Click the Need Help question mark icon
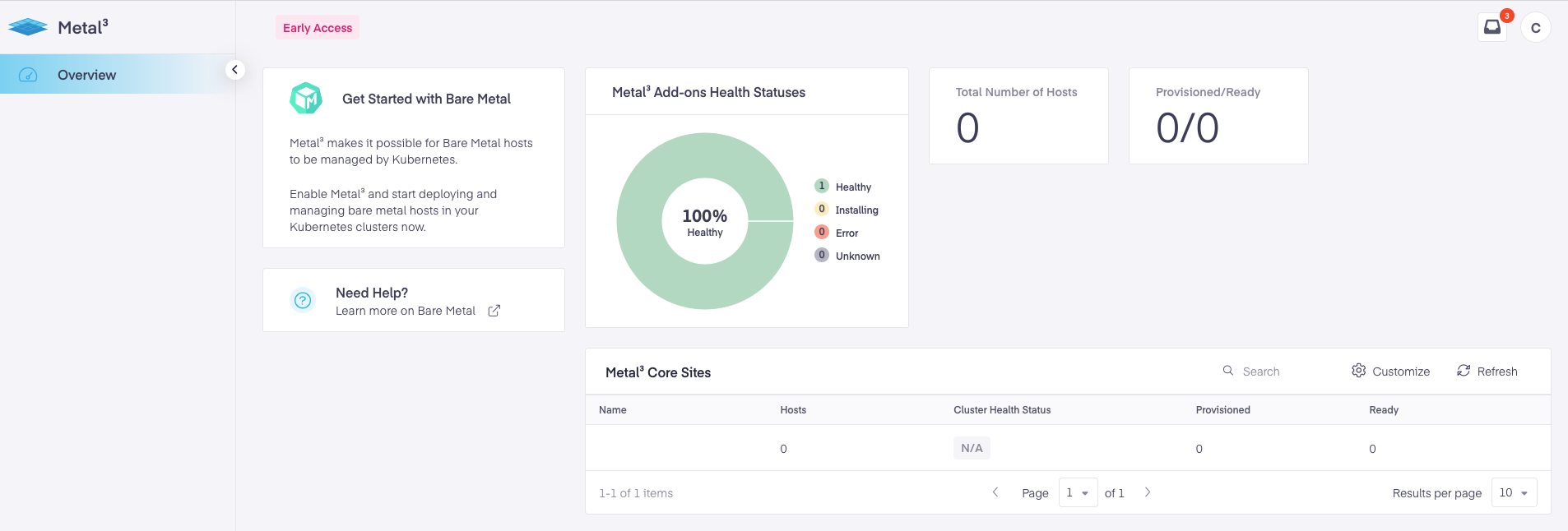1568x531 pixels. [x=303, y=300]
